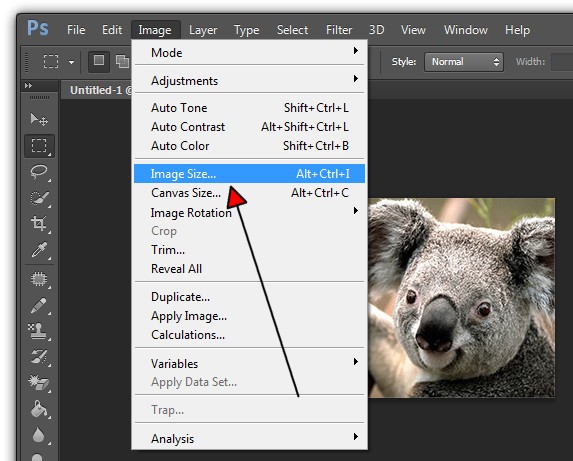This screenshot has width=573, height=461.
Task: Expand the toolbox panel double-arrow
Action: [x=28, y=85]
